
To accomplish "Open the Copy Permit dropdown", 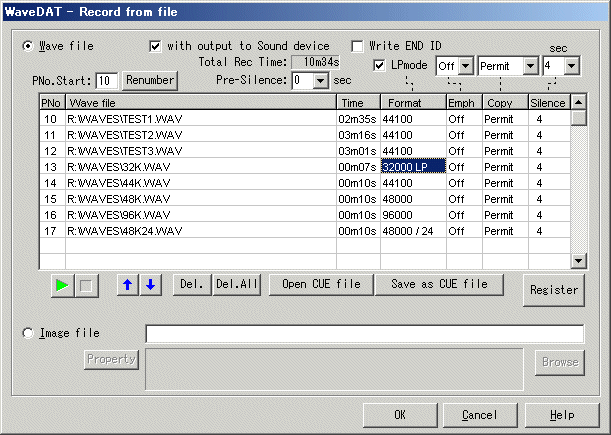I will (531, 66).
